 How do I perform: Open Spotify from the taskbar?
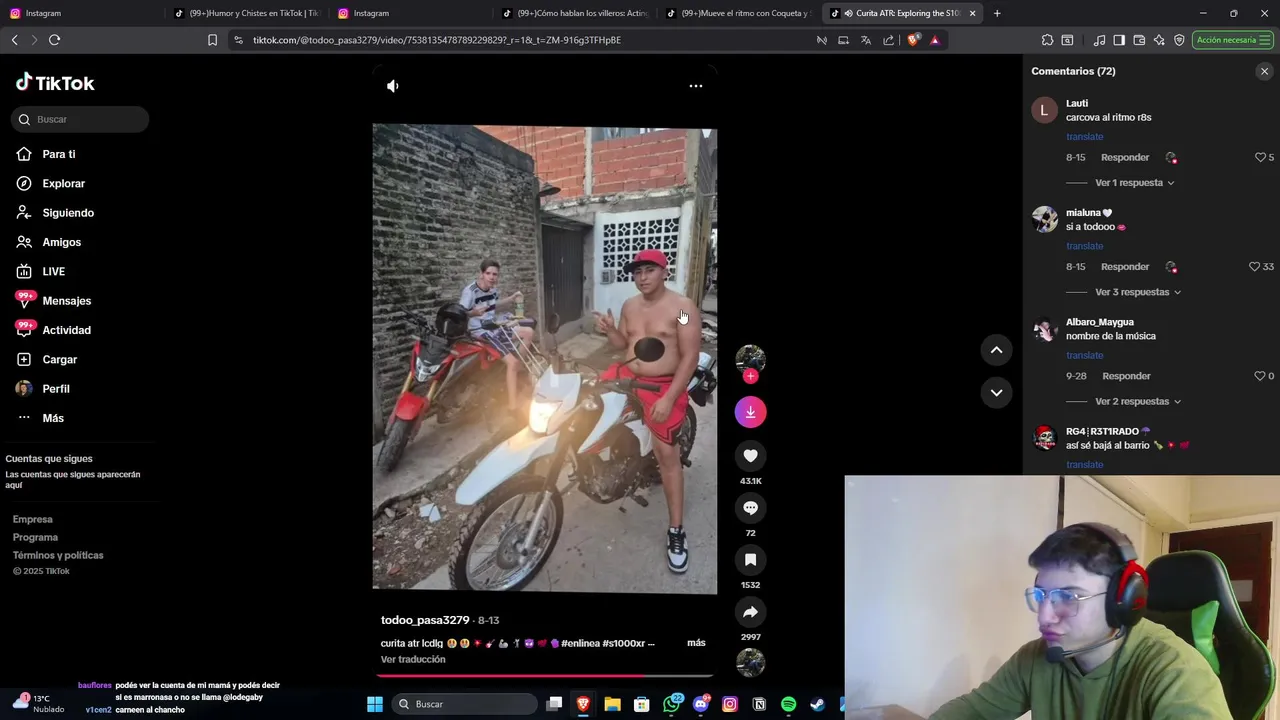(x=788, y=704)
